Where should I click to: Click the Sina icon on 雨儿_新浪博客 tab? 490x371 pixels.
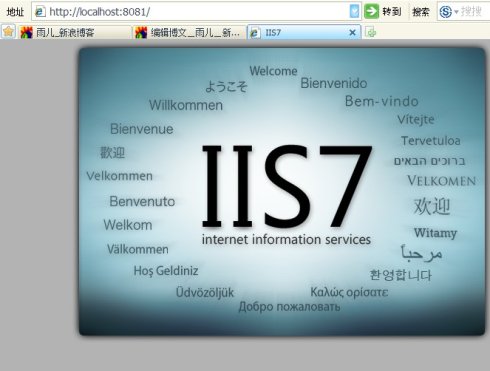click(26, 32)
